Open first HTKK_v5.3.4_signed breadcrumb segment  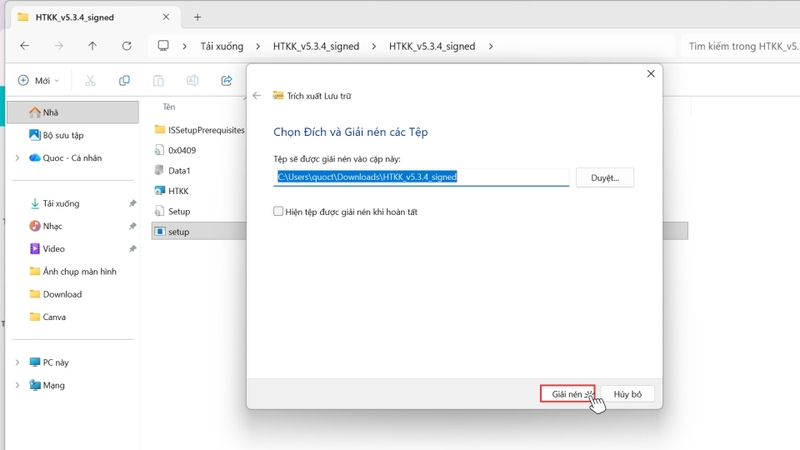316,46
